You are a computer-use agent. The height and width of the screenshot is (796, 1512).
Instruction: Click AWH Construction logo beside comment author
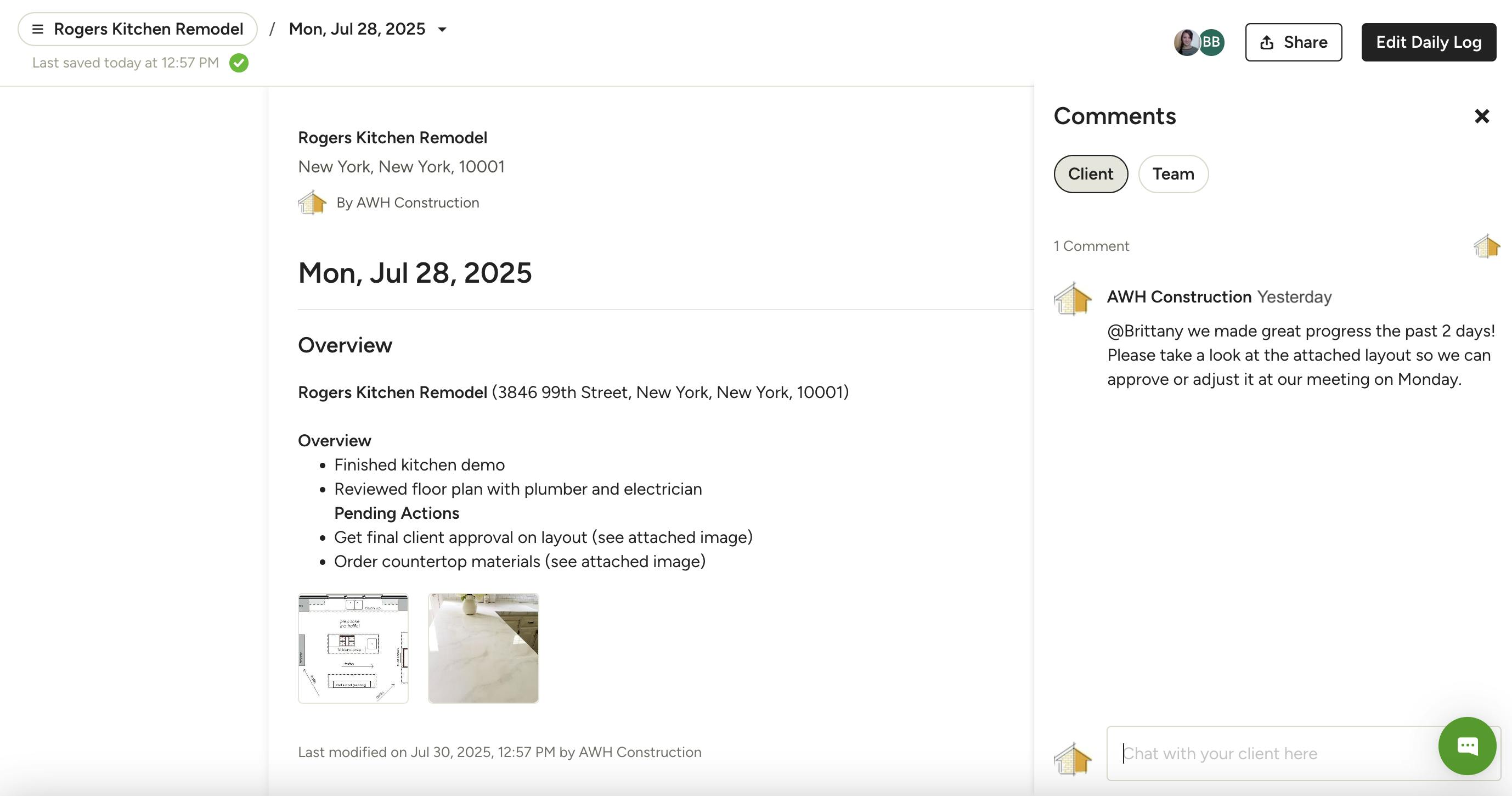coord(1073,299)
